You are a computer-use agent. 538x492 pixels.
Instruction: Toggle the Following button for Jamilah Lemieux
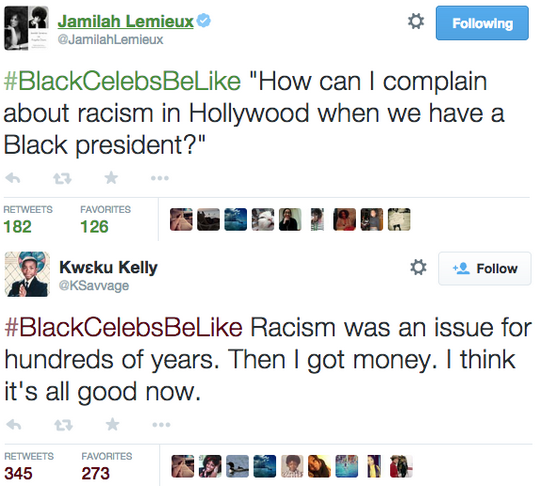pyautogui.click(x=482, y=23)
